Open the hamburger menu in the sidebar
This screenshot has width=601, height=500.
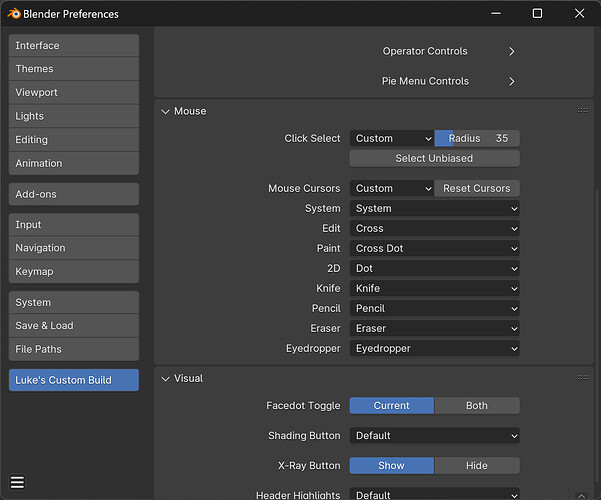click(x=17, y=482)
